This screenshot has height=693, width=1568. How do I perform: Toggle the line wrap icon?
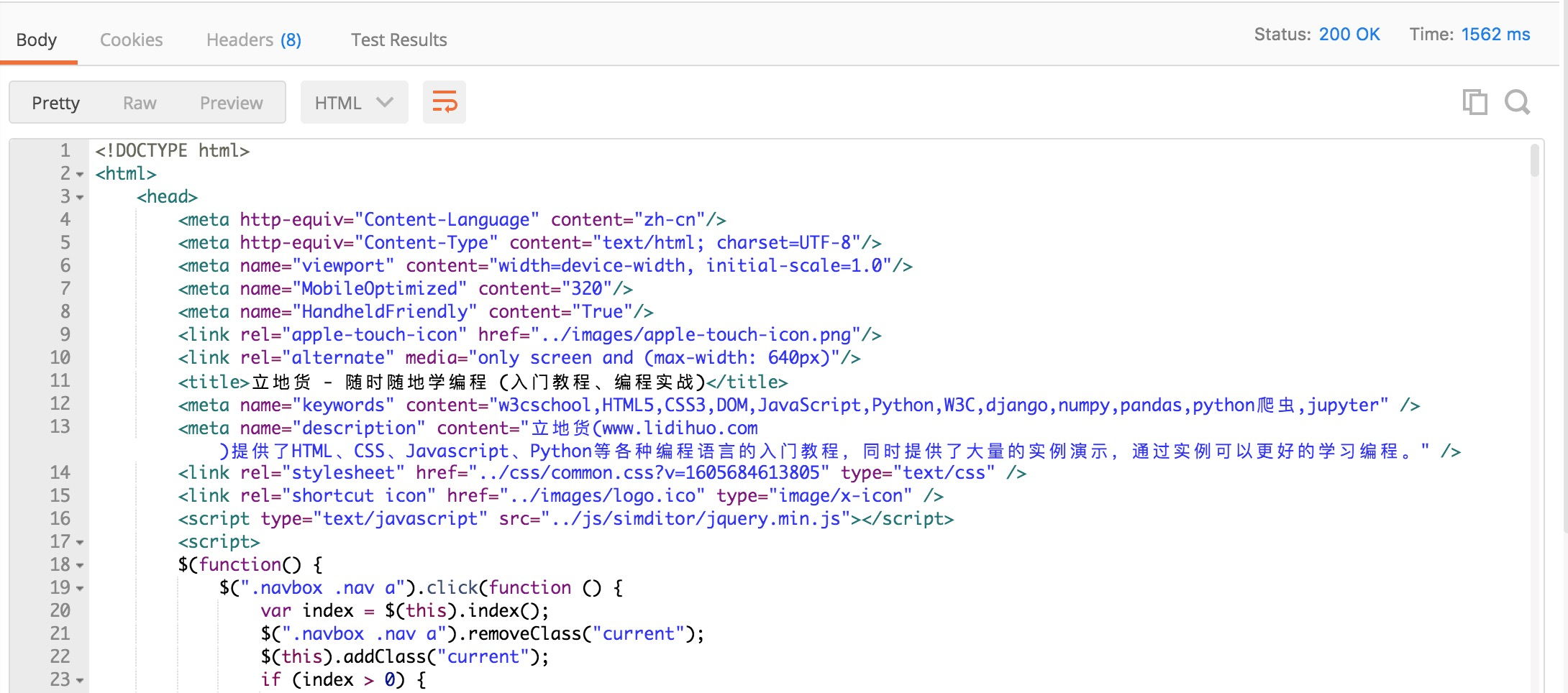tap(445, 102)
